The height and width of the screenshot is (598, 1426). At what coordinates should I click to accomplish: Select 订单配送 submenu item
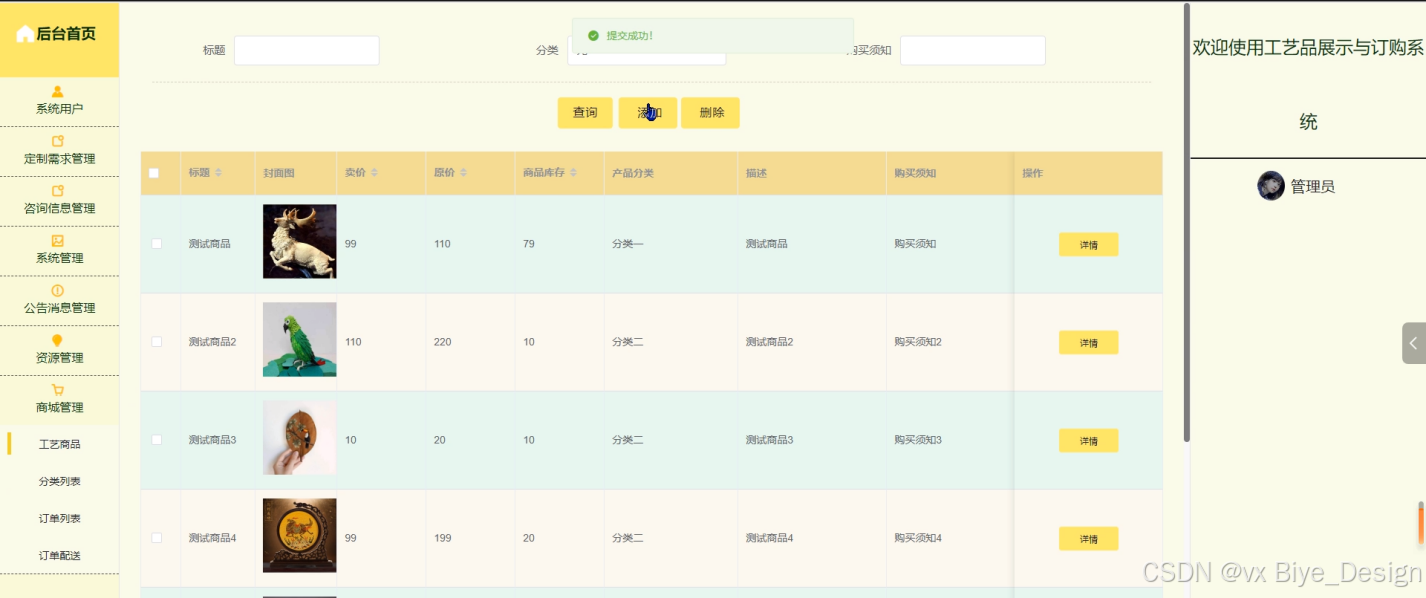(x=59, y=555)
